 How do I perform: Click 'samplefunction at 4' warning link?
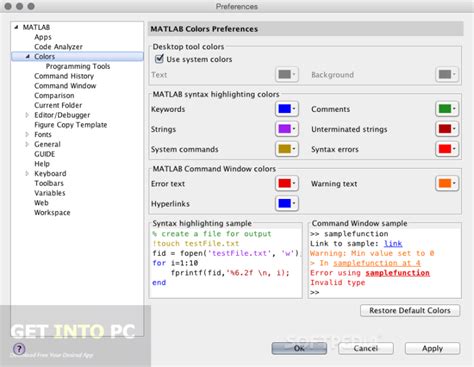tap(377, 263)
